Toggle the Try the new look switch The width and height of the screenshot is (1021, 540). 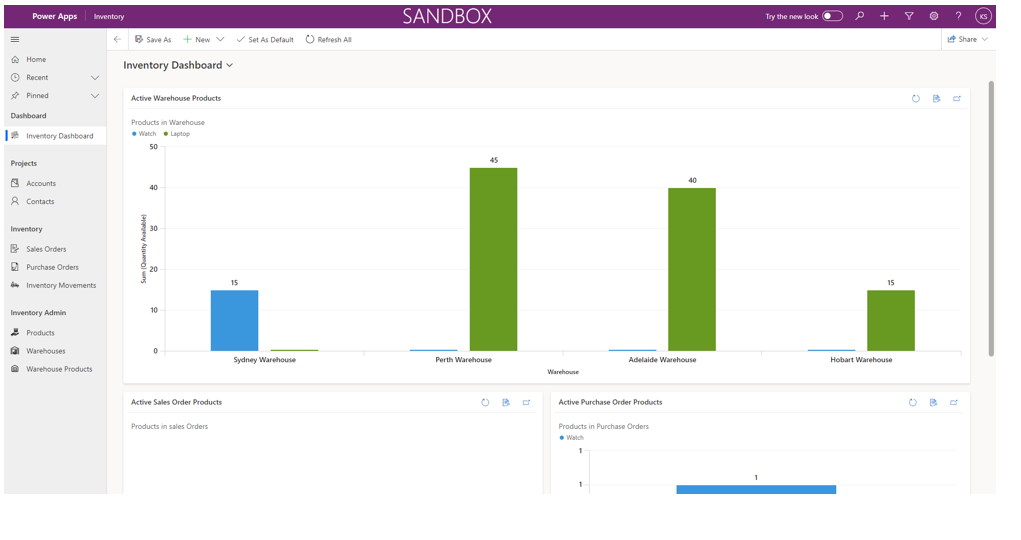(x=832, y=16)
